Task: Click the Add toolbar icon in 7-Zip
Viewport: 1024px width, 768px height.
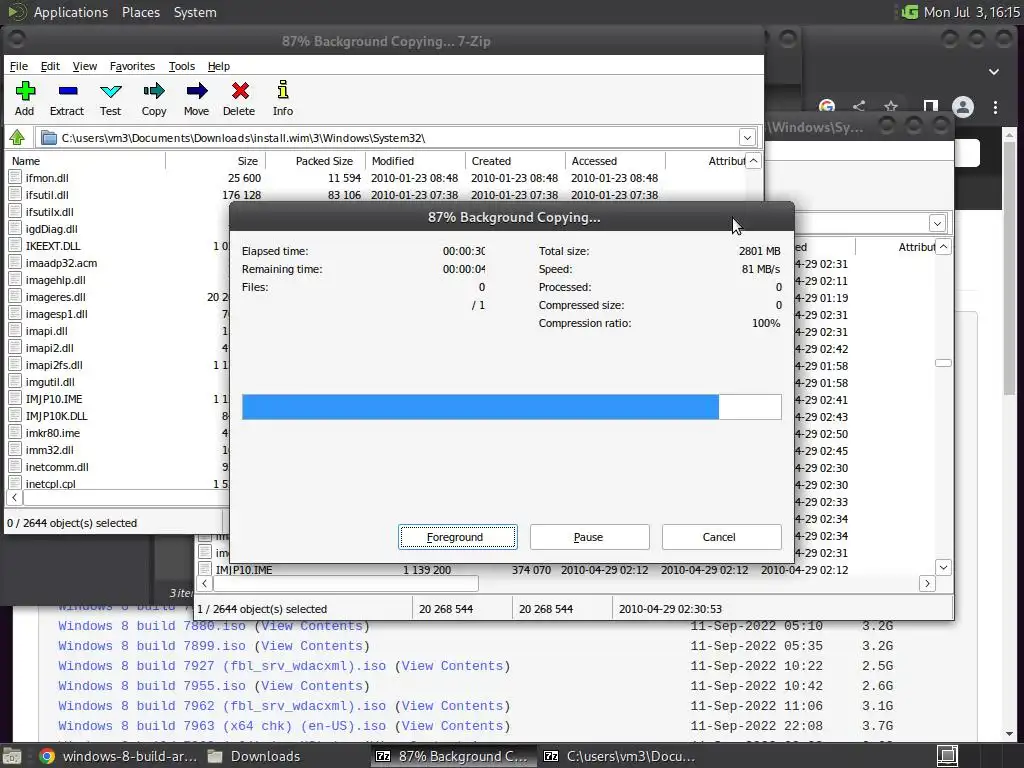Action: point(25,91)
